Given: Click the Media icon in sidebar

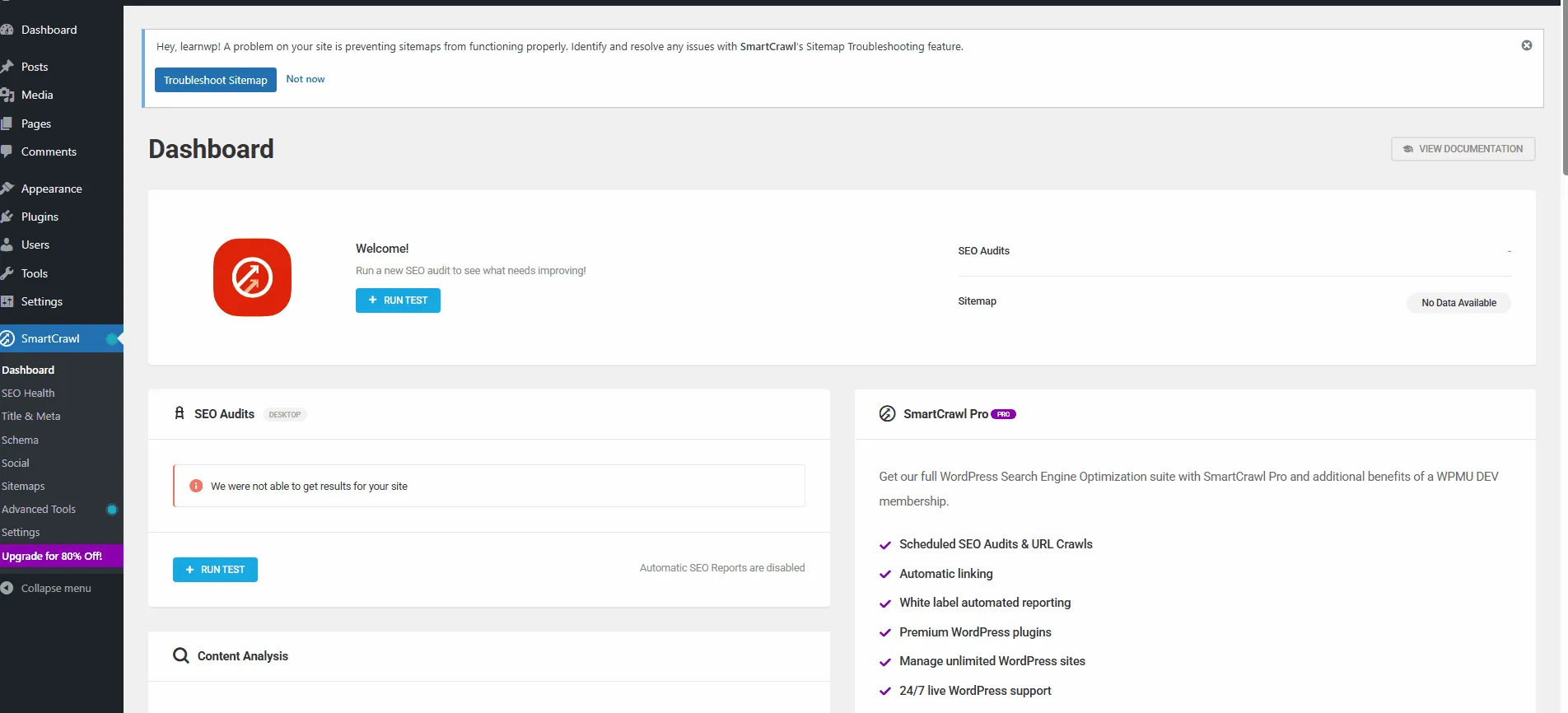Looking at the screenshot, I should pyautogui.click(x=7, y=96).
